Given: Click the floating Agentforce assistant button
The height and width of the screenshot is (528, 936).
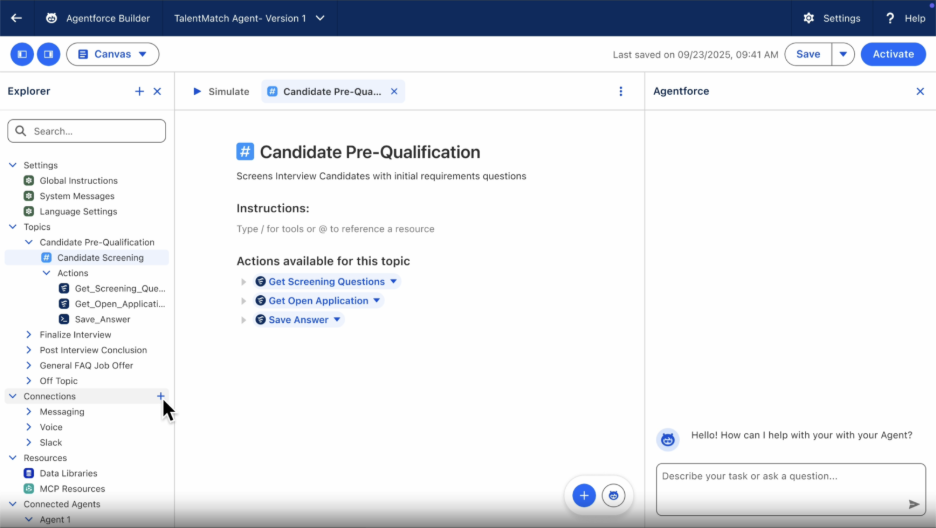Looking at the screenshot, I should pyautogui.click(x=613, y=495).
